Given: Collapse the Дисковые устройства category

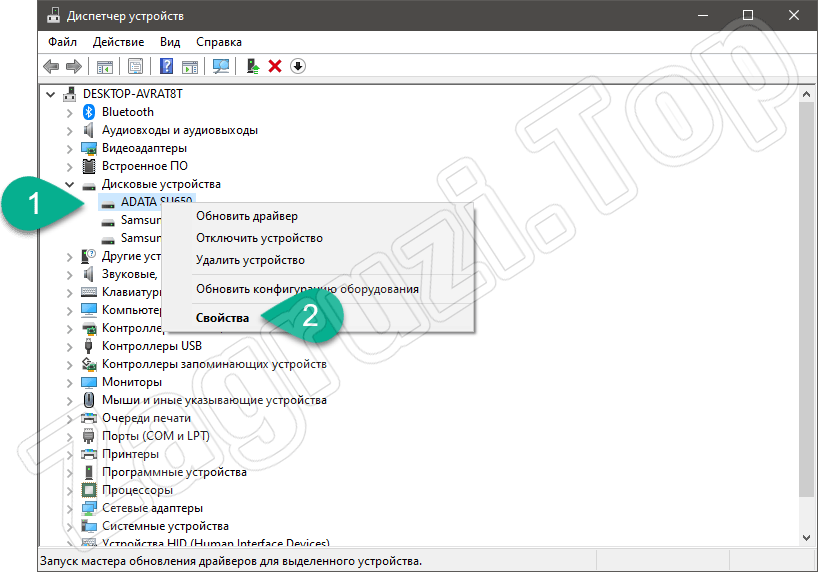Looking at the screenshot, I should [x=69, y=184].
